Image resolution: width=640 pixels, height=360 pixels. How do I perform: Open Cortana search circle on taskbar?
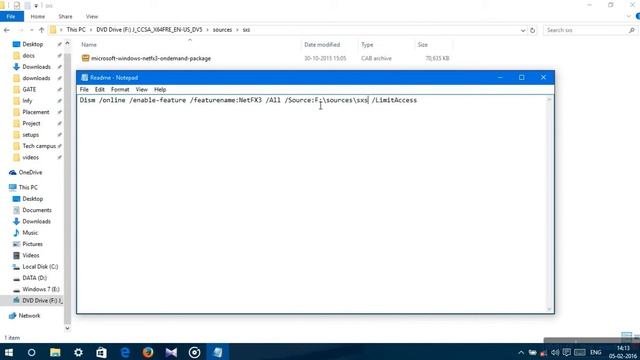(x=31, y=352)
